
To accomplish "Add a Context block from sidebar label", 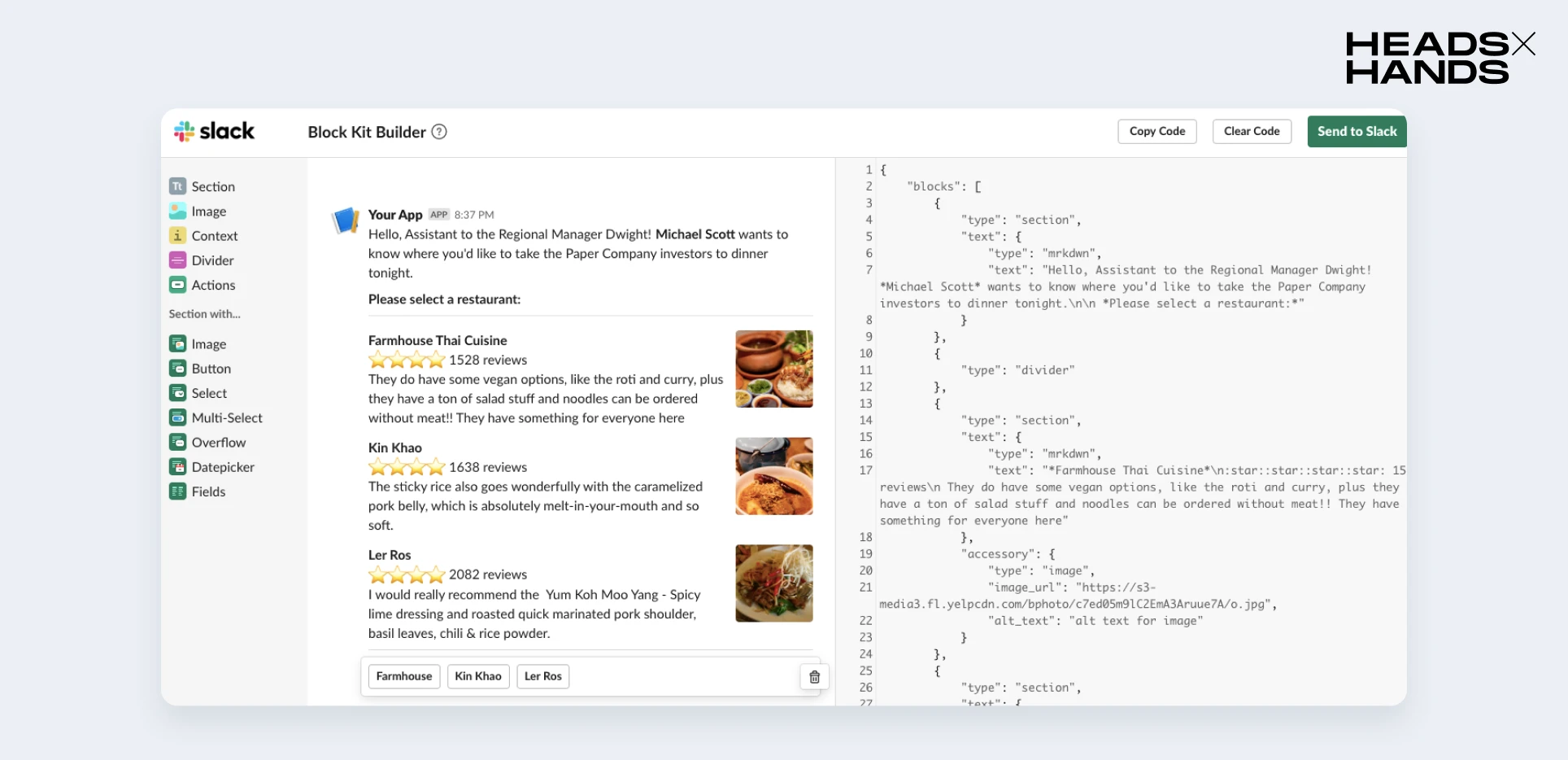I will [x=215, y=235].
